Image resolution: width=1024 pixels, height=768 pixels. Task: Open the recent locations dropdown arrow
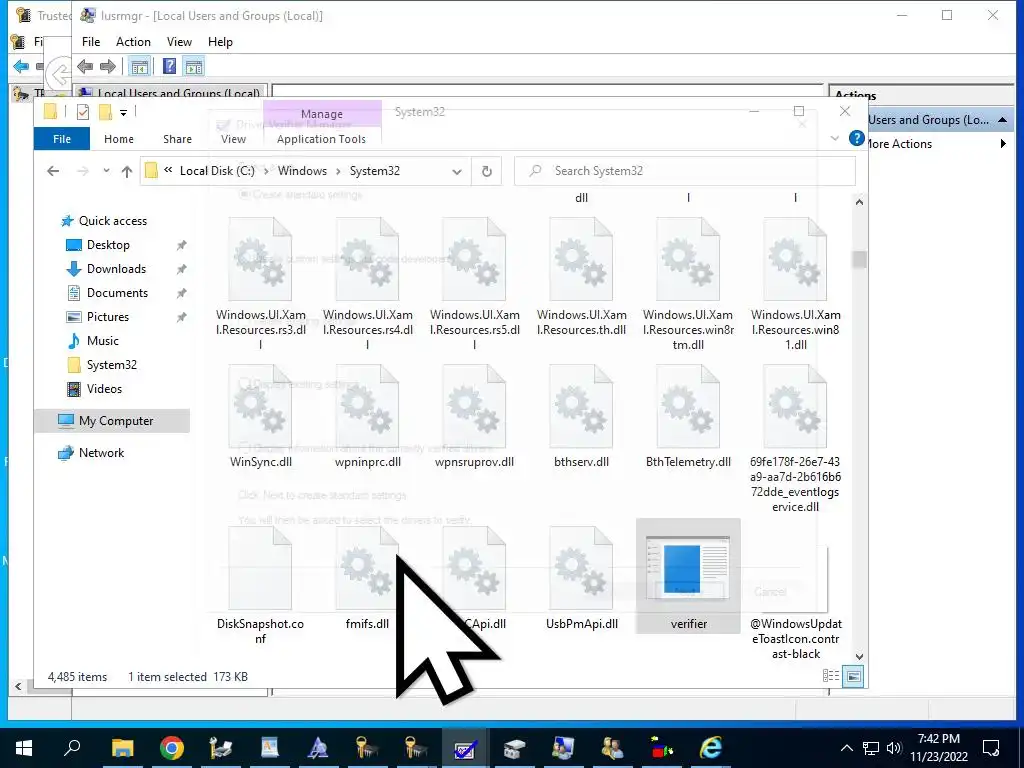106,171
